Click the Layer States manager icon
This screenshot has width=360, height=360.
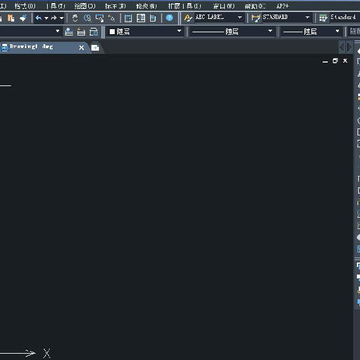(94, 32)
